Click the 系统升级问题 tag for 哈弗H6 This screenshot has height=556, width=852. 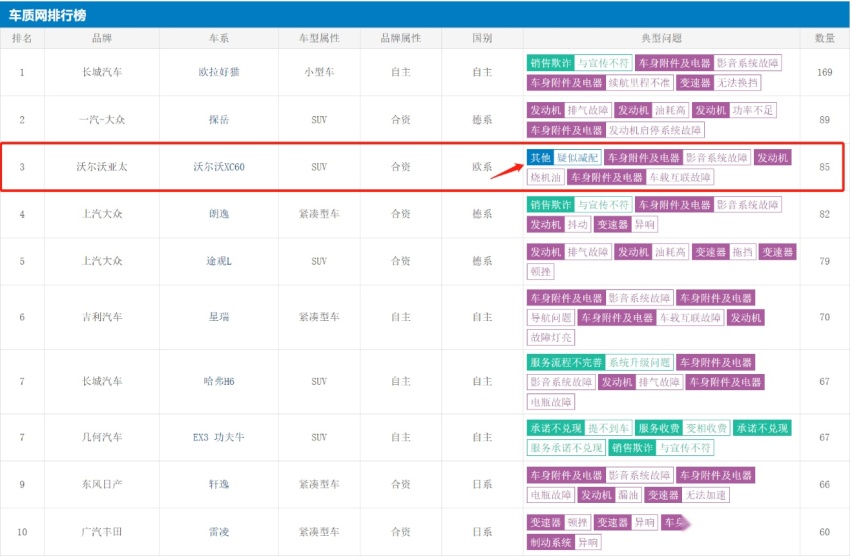(640, 363)
